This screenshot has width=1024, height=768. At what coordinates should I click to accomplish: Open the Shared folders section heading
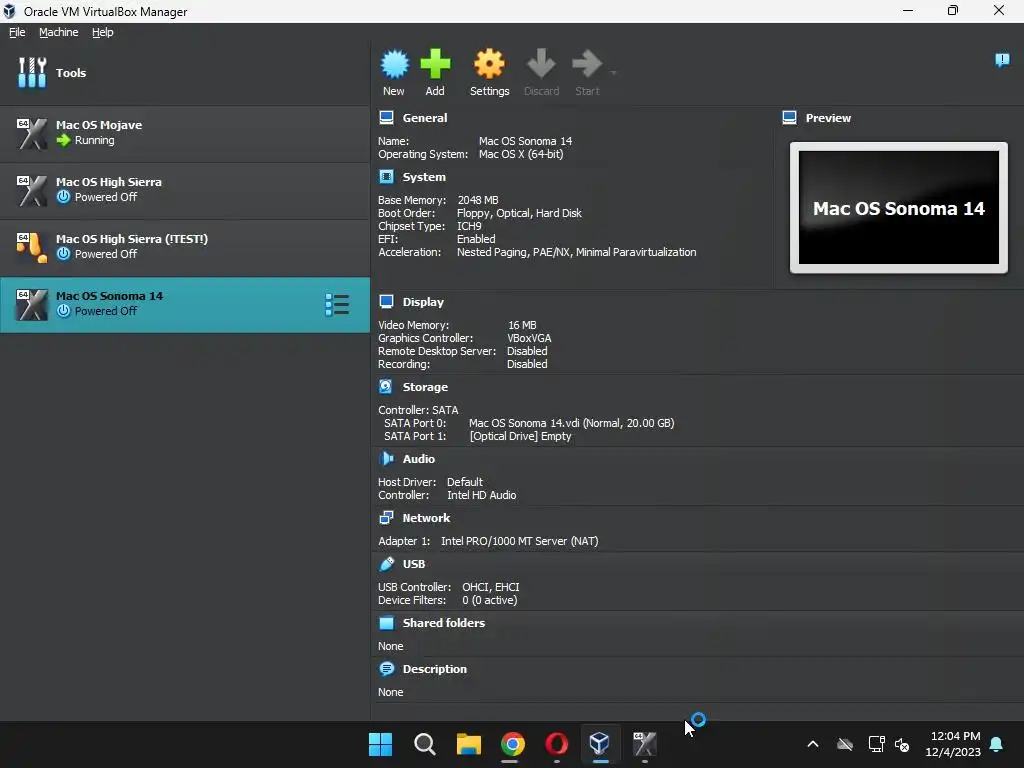pyautogui.click(x=443, y=623)
